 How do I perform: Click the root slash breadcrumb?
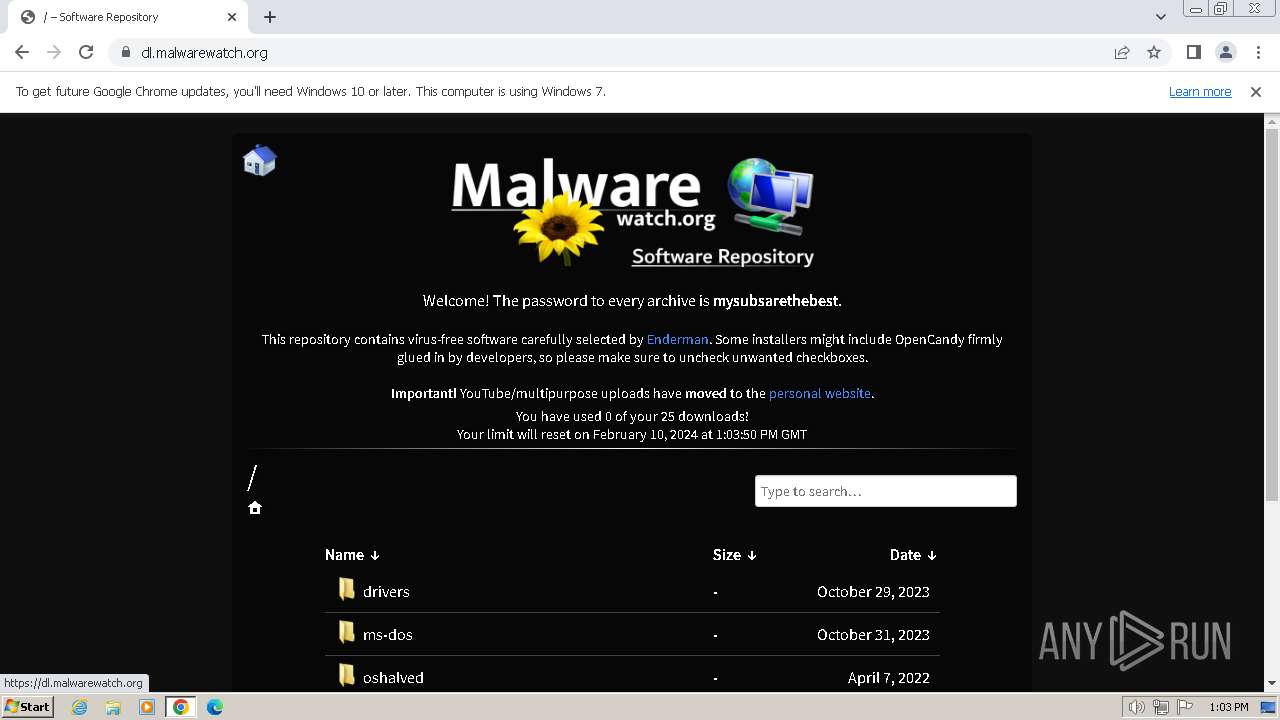point(253,478)
